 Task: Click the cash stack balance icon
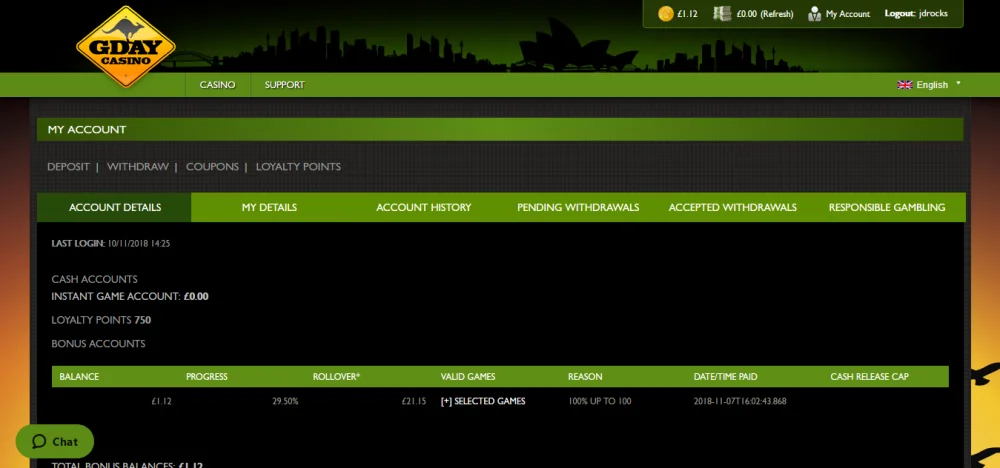(722, 13)
